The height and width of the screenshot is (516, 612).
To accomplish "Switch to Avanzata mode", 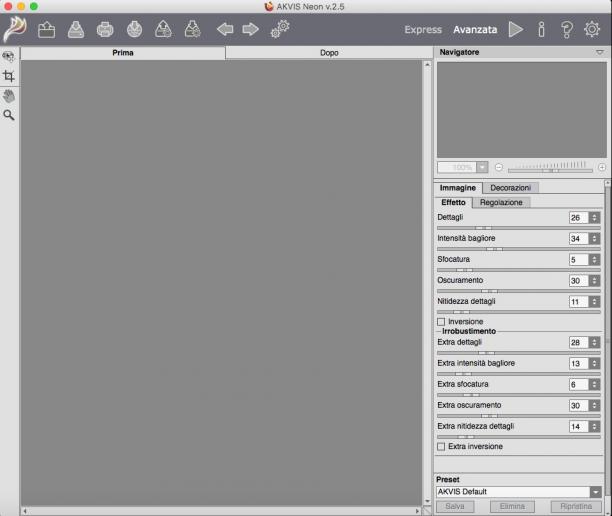I will 475,30.
